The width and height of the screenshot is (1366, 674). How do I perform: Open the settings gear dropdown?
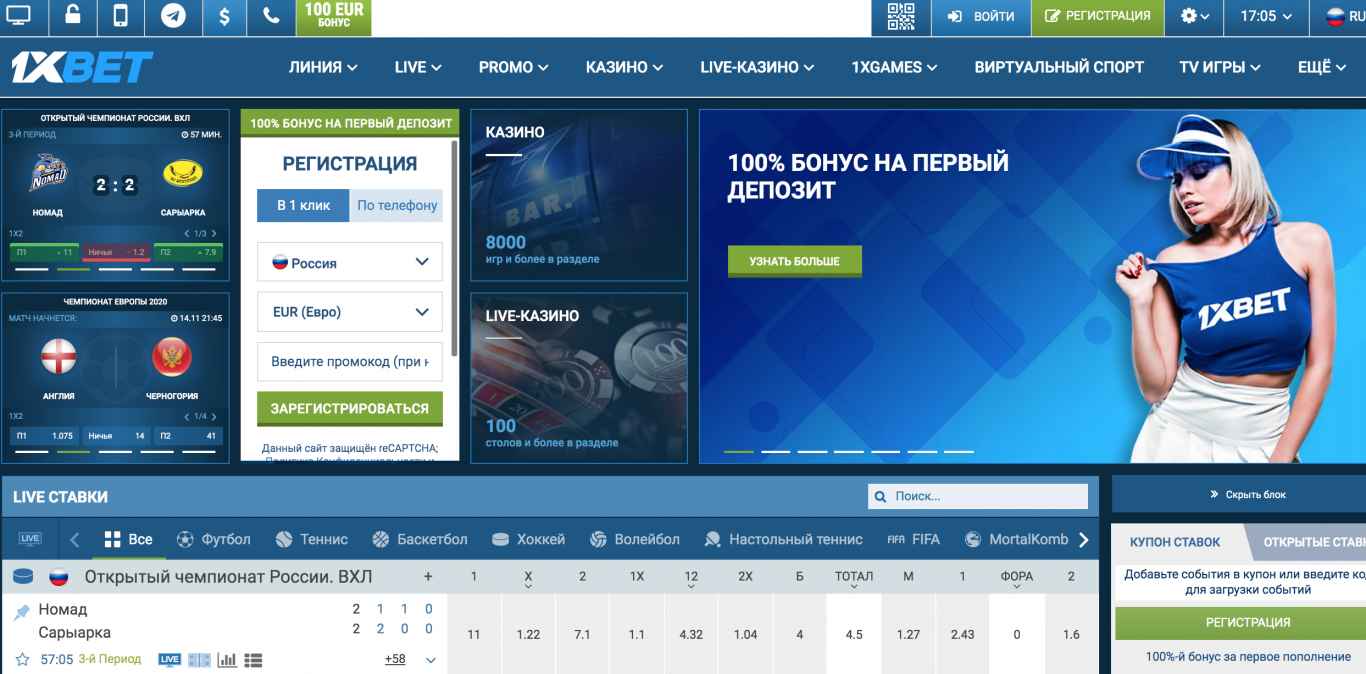(x=1195, y=16)
